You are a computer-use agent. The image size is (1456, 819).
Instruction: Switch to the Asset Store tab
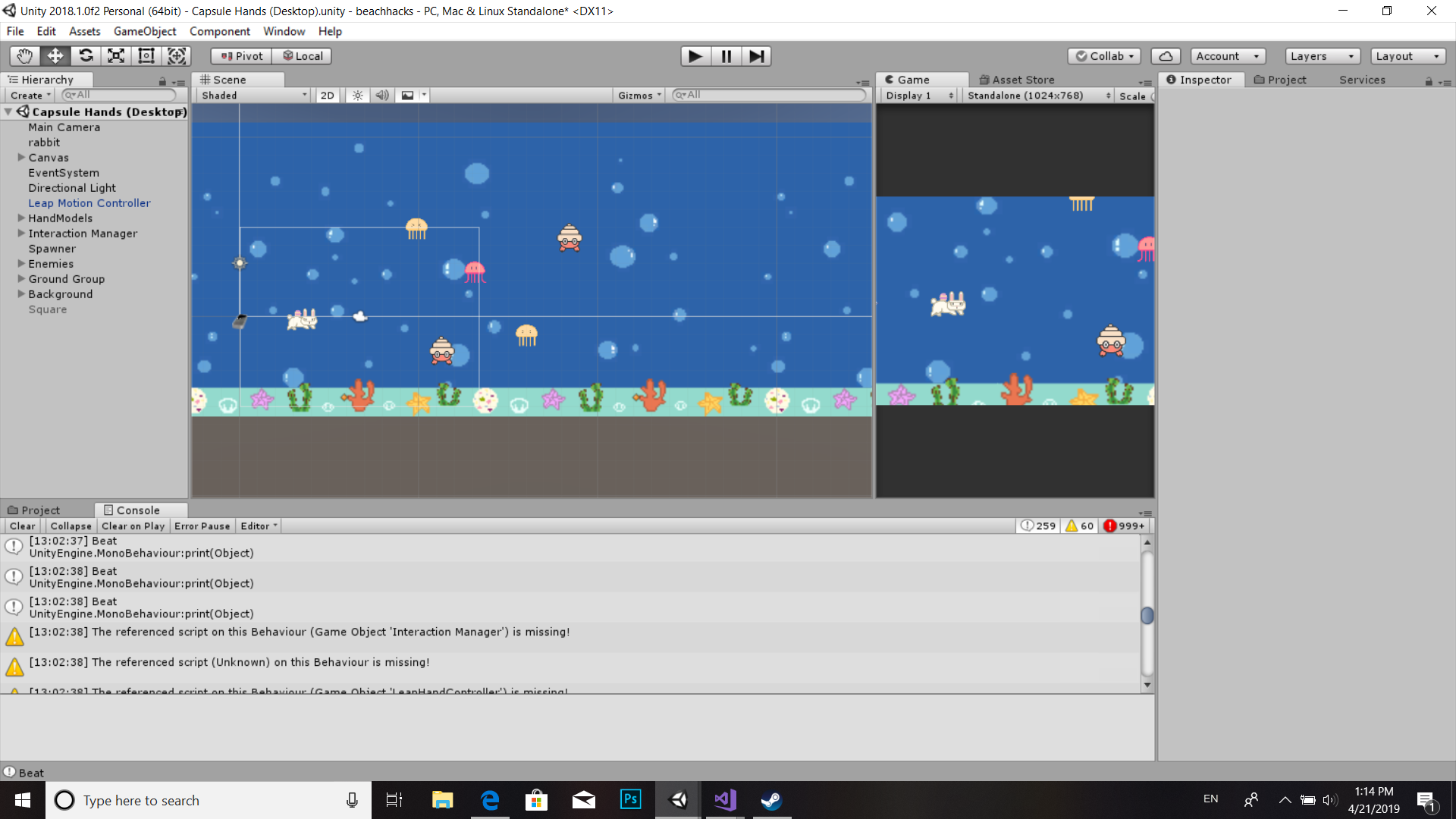1016,80
